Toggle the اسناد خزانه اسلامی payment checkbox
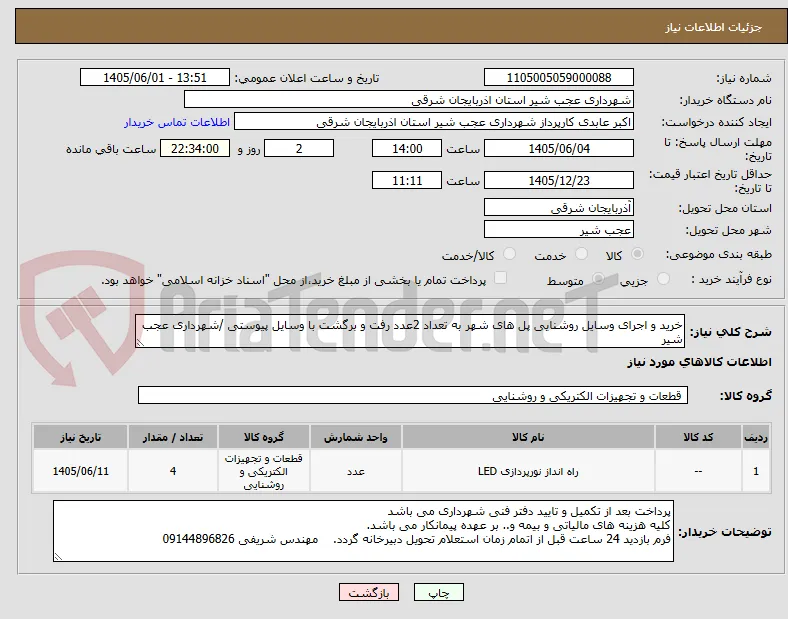 tap(501, 278)
